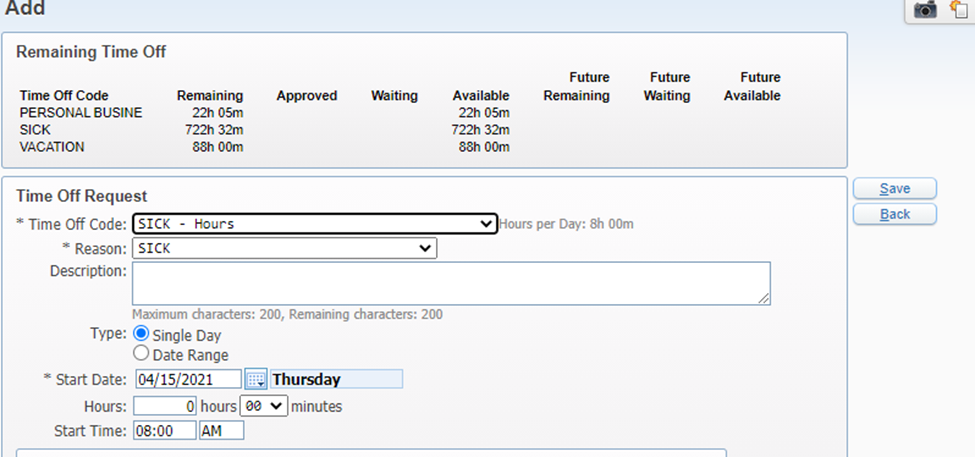
Task: Click the SICK time off code row
Action: [x=264, y=130]
